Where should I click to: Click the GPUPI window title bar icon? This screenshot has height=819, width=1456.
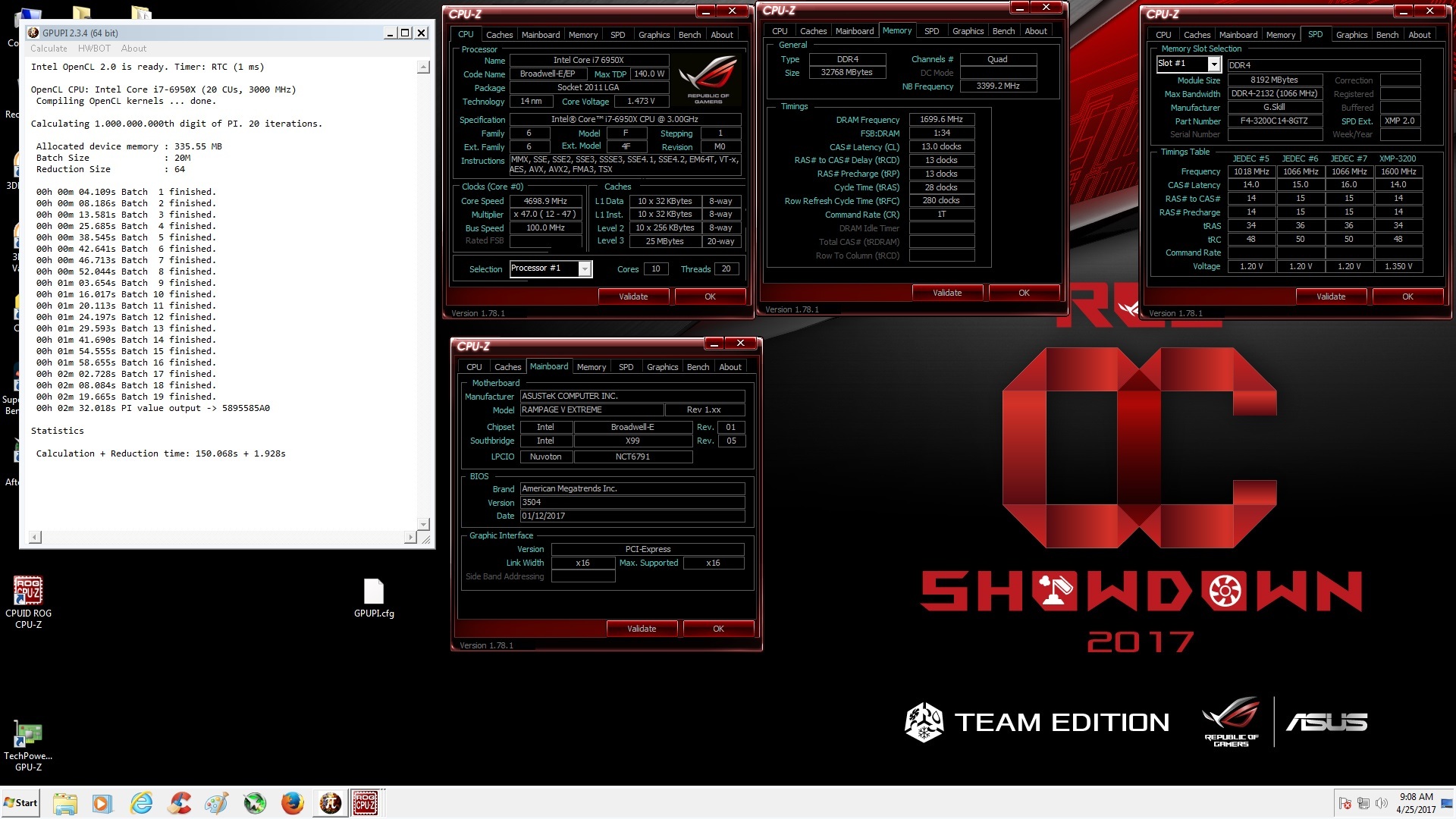coord(33,33)
